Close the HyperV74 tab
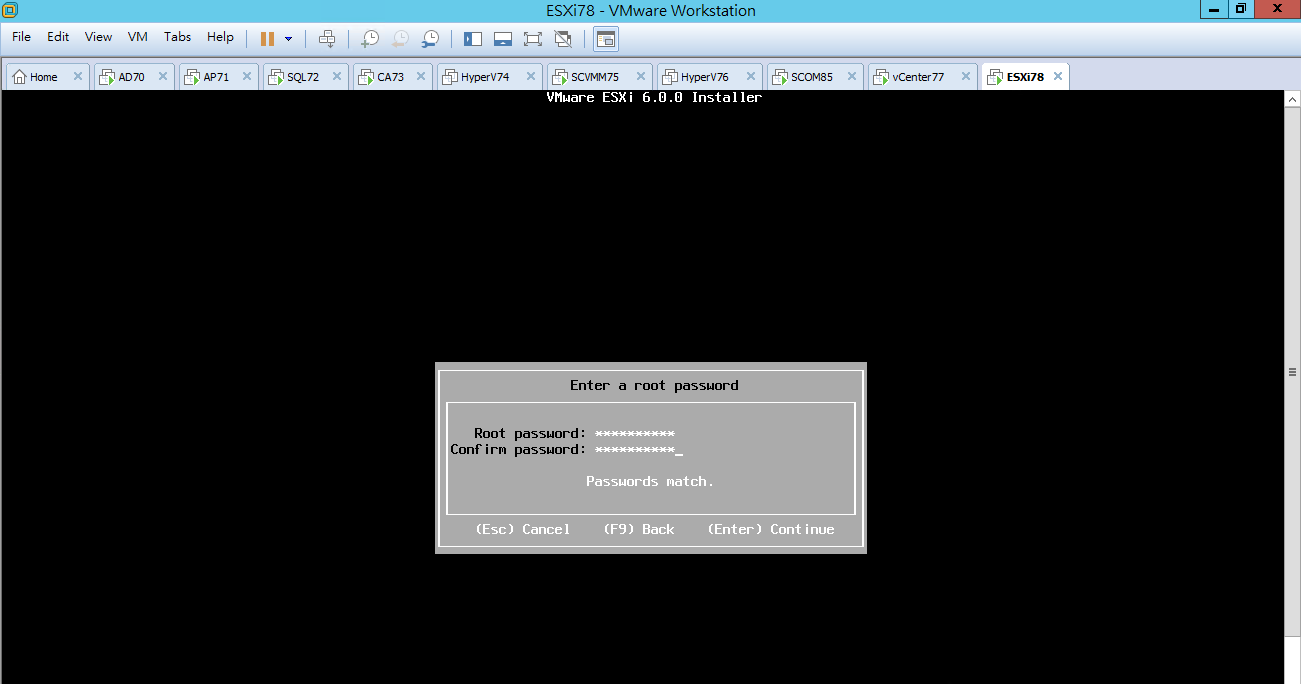Image resolution: width=1301 pixels, height=684 pixels. (531, 76)
